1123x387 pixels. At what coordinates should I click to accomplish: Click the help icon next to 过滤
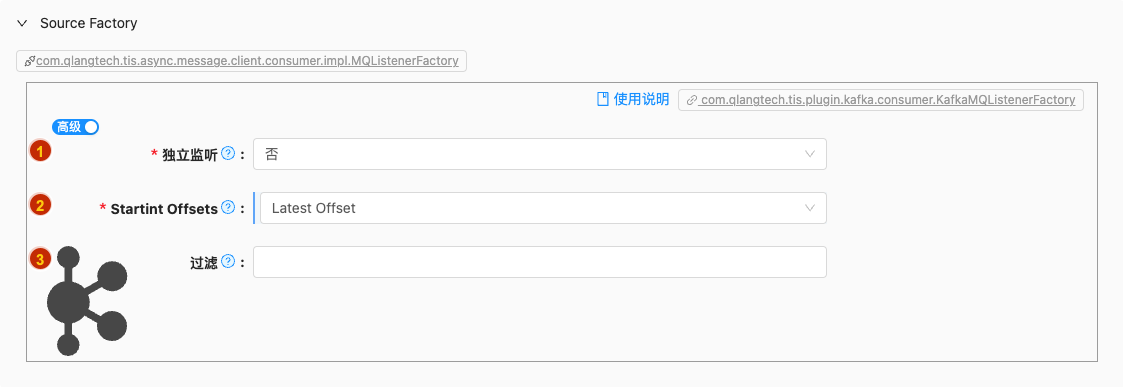[228, 262]
